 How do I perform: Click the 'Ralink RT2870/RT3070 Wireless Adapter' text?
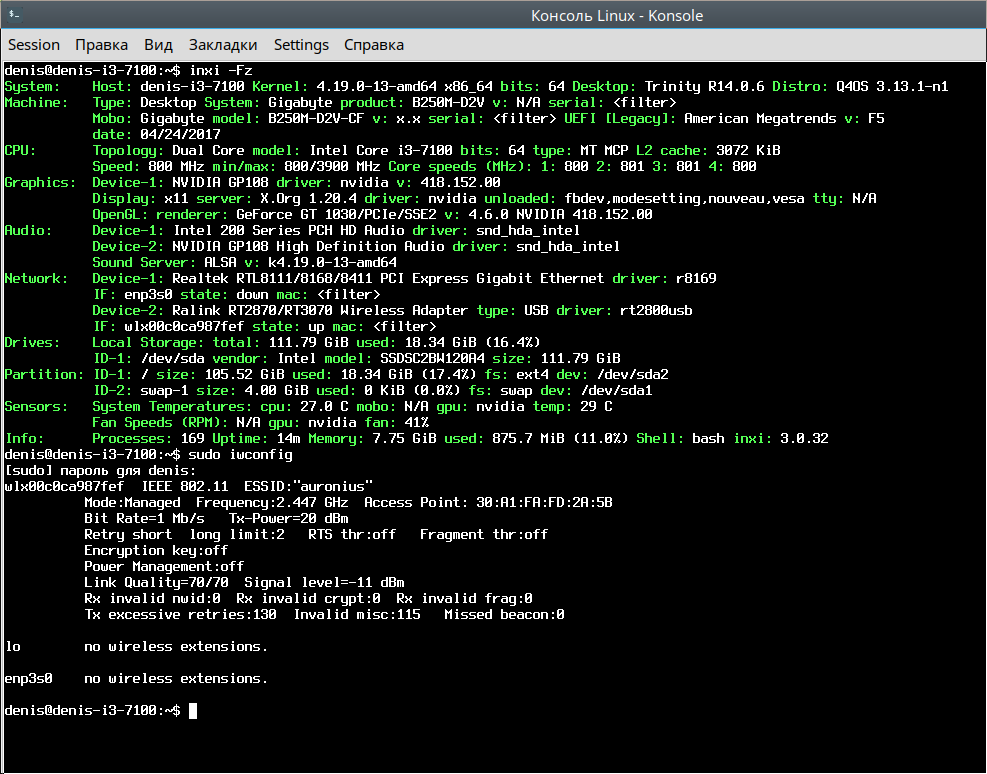(x=320, y=310)
